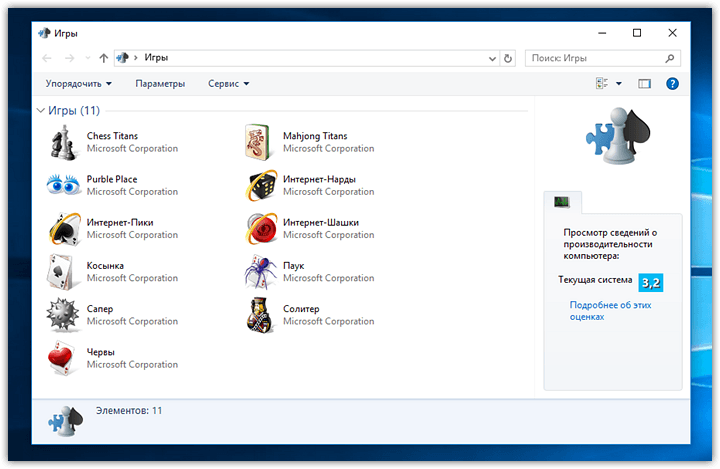
Task: Launch the Сапер mine icon
Action: [63, 315]
